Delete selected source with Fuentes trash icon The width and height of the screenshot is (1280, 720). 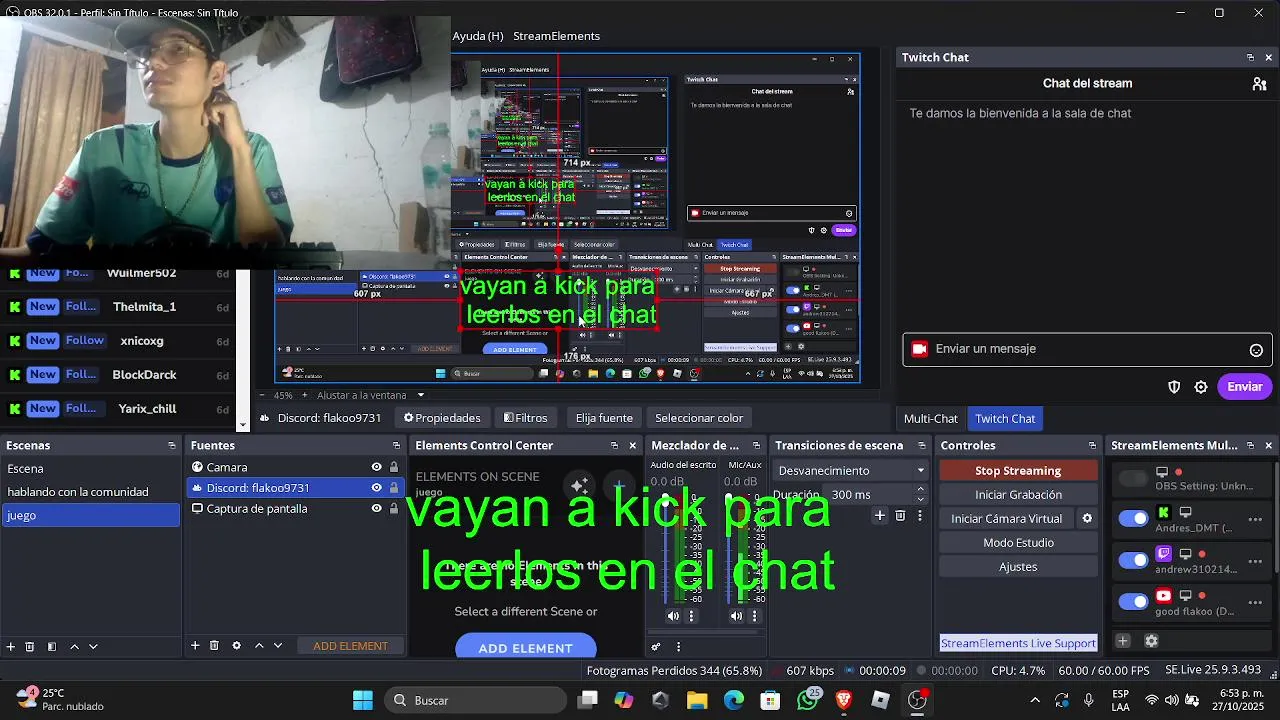[214, 646]
